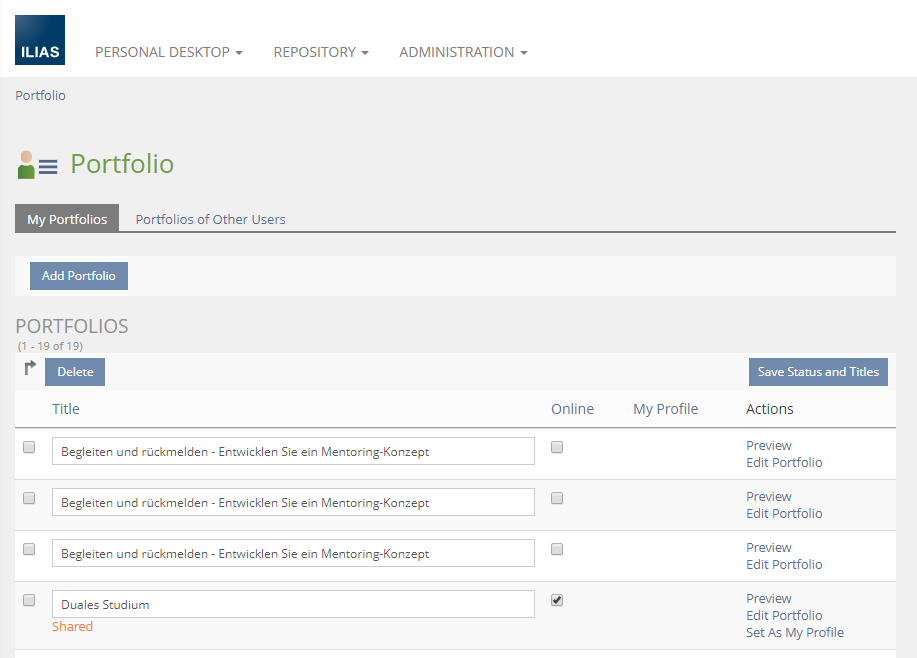
Task: Click Save Status and Titles button
Action: [818, 372]
